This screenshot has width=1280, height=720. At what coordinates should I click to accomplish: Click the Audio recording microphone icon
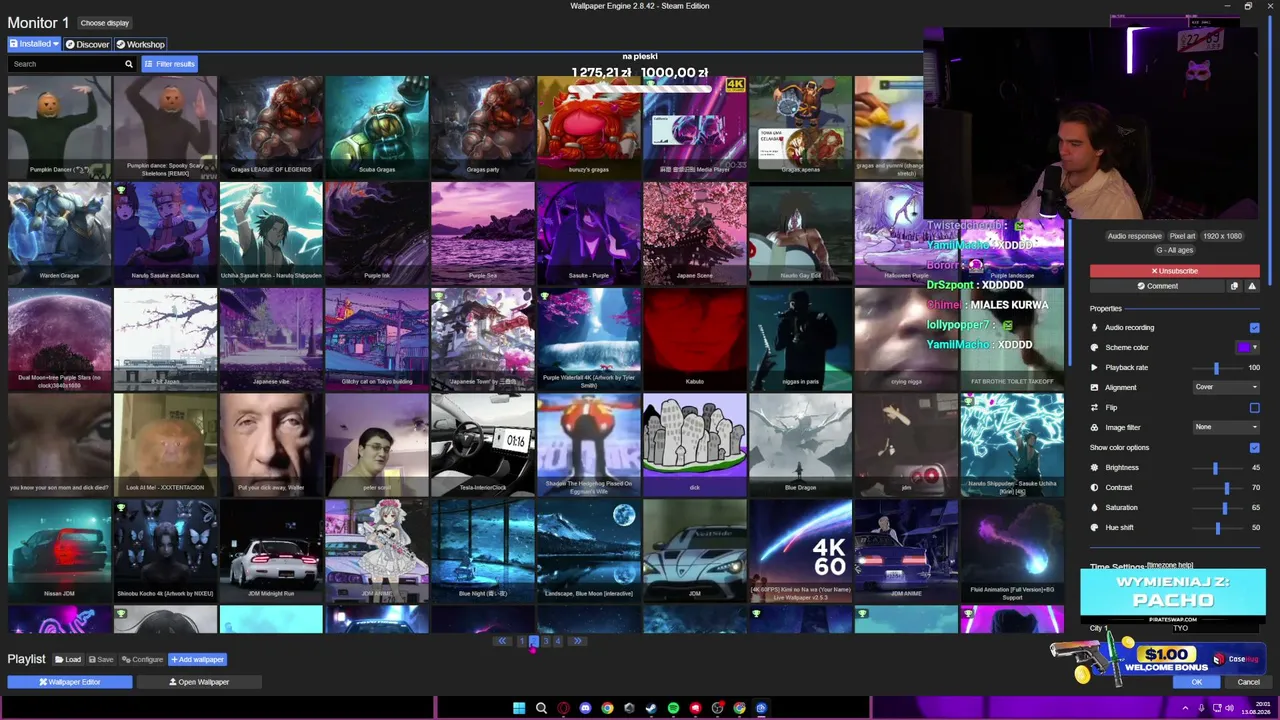coord(1094,328)
